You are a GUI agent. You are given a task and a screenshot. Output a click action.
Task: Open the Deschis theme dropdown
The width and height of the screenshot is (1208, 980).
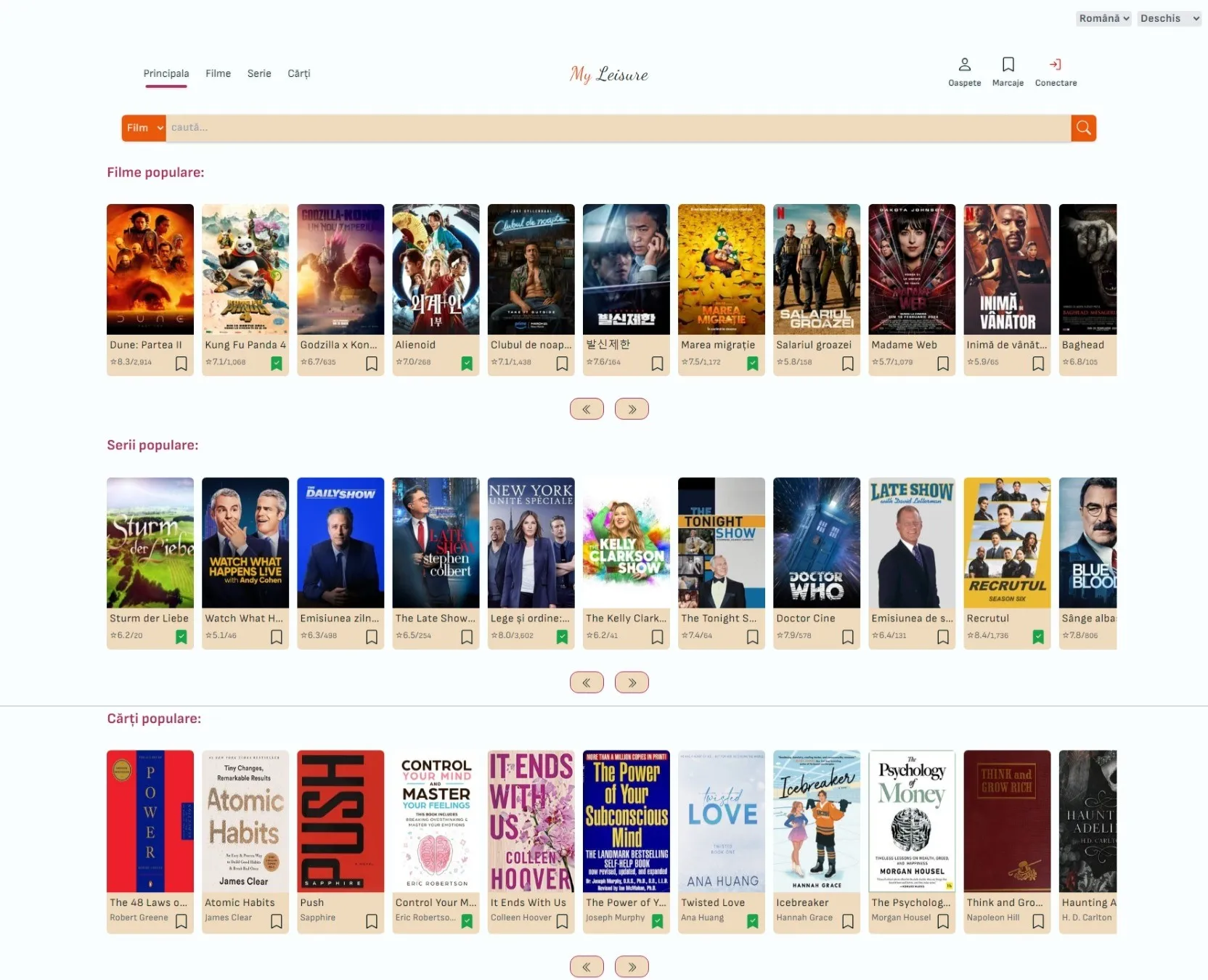point(1169,19)
